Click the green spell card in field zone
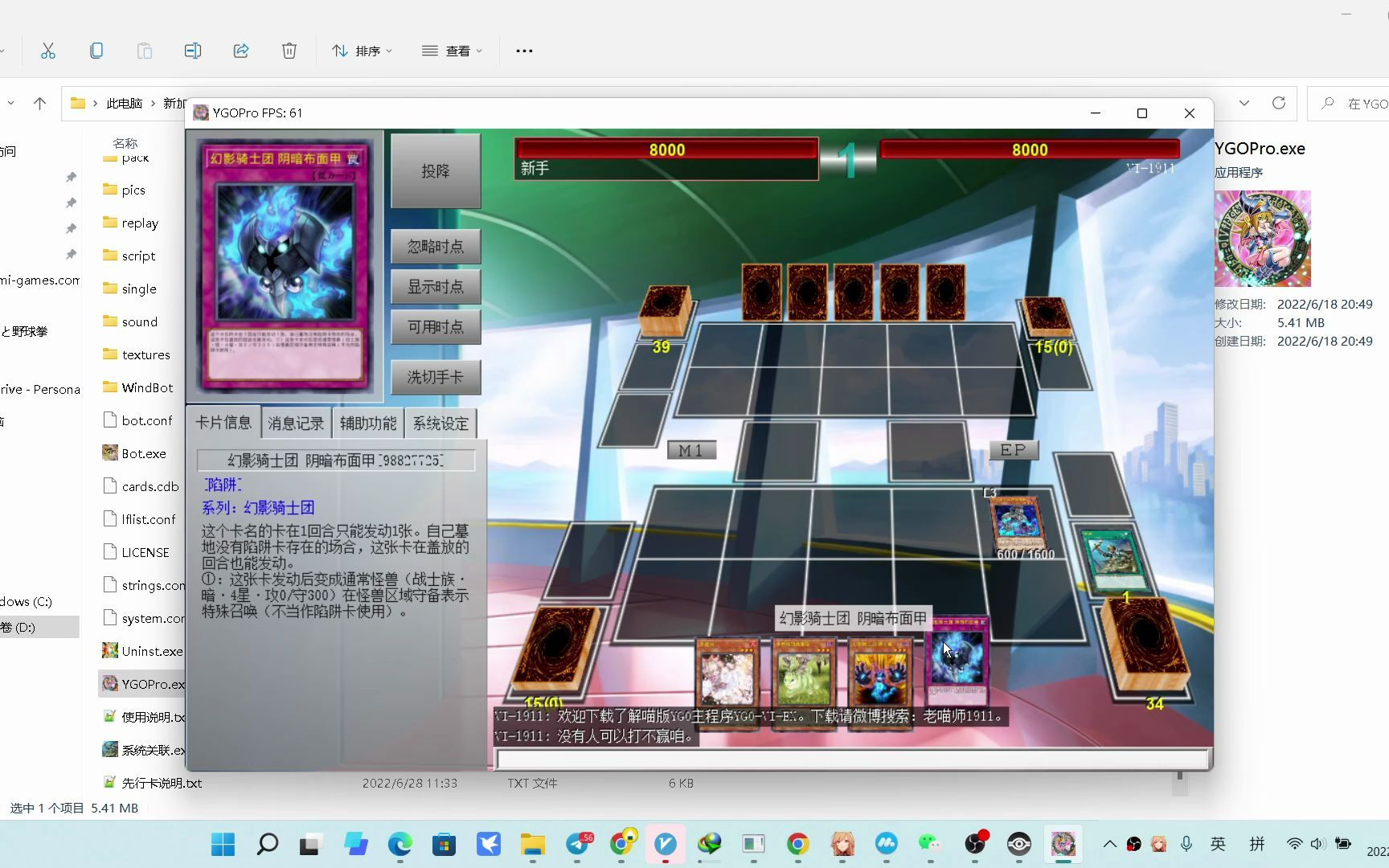Image resolution: width=1389 pixels, height=868 pixels. click(x=1113, y=560)
